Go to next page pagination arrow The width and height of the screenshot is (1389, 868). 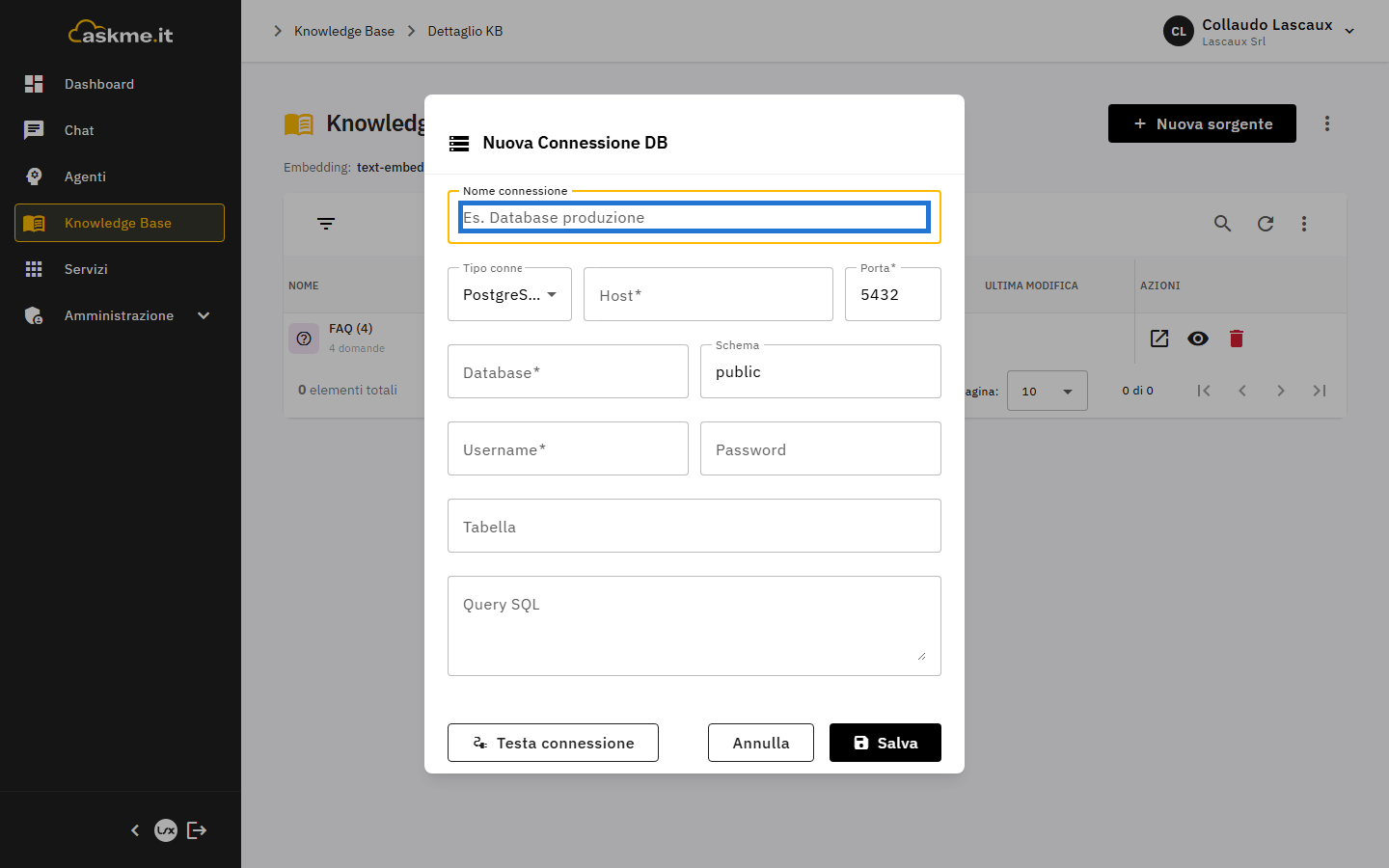point(1281,391)
